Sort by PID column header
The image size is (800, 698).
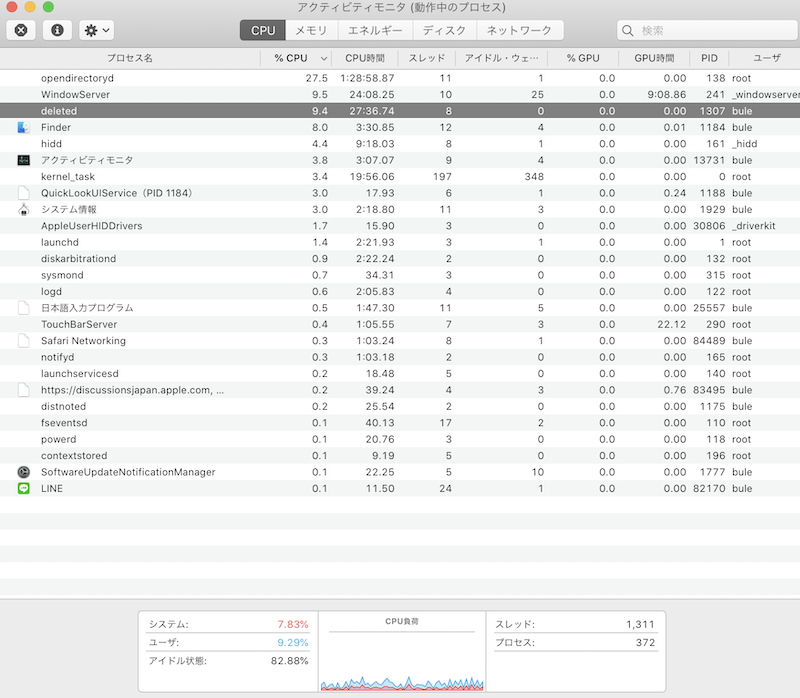tap(709, 58)
